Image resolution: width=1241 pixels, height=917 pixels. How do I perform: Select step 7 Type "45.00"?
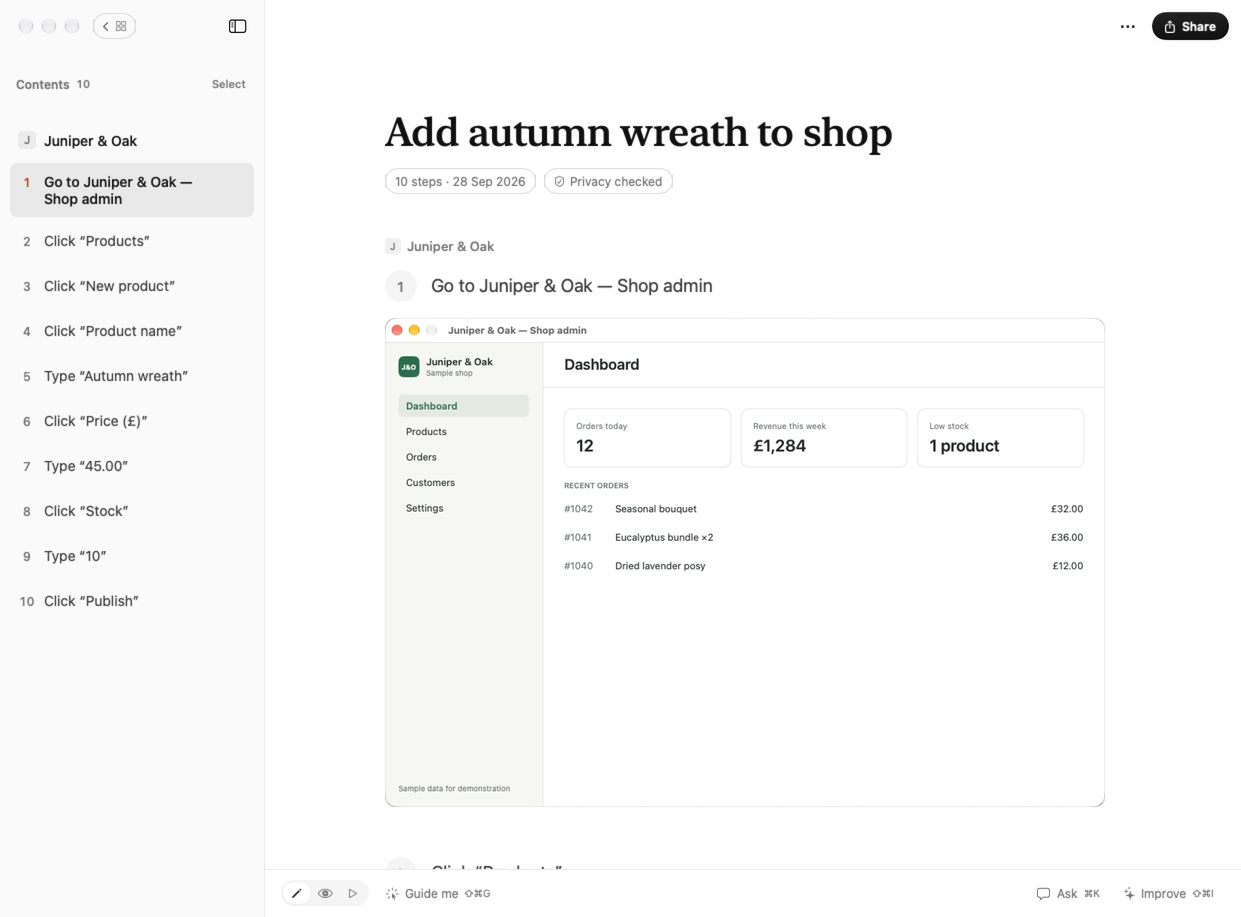pos(132,466)
